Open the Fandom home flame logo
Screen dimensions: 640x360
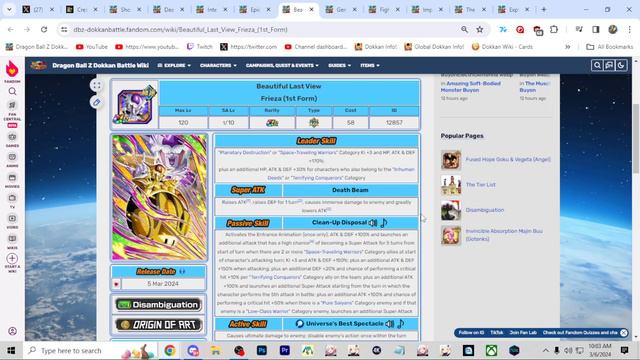[12, 69]
